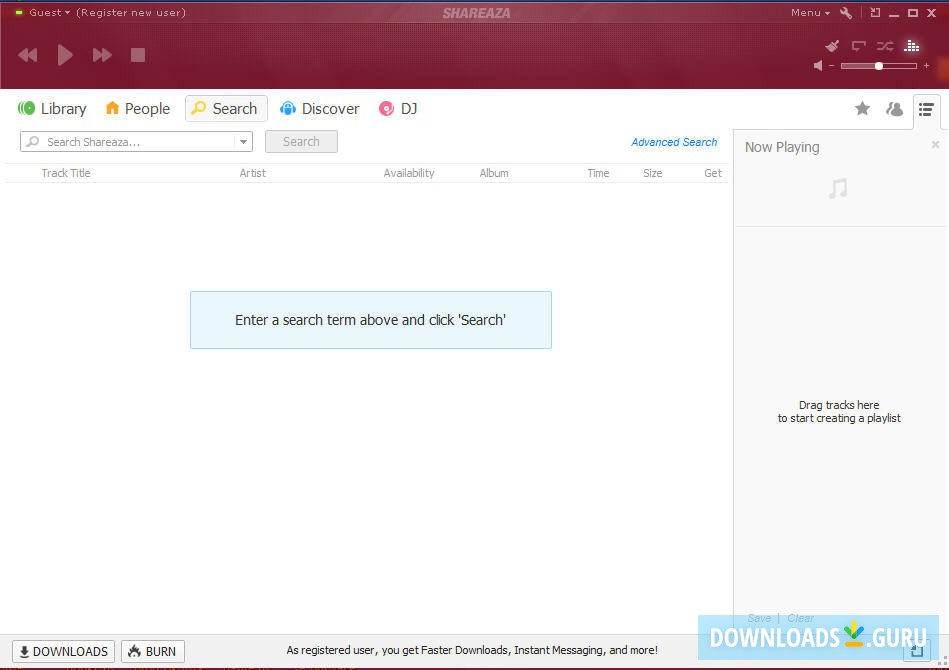Start playback with the Play button
949x670 pixels.
(x=65, y=55)
